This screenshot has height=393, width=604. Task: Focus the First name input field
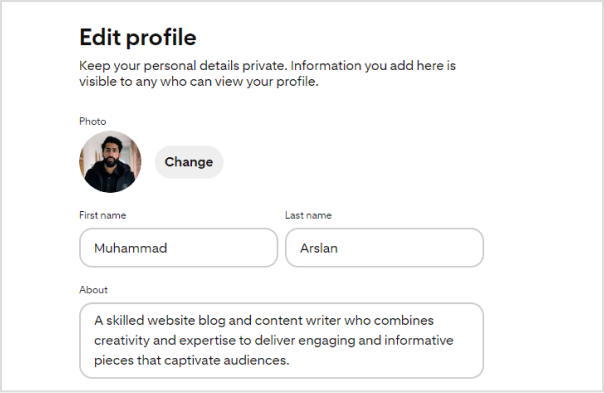178,248
